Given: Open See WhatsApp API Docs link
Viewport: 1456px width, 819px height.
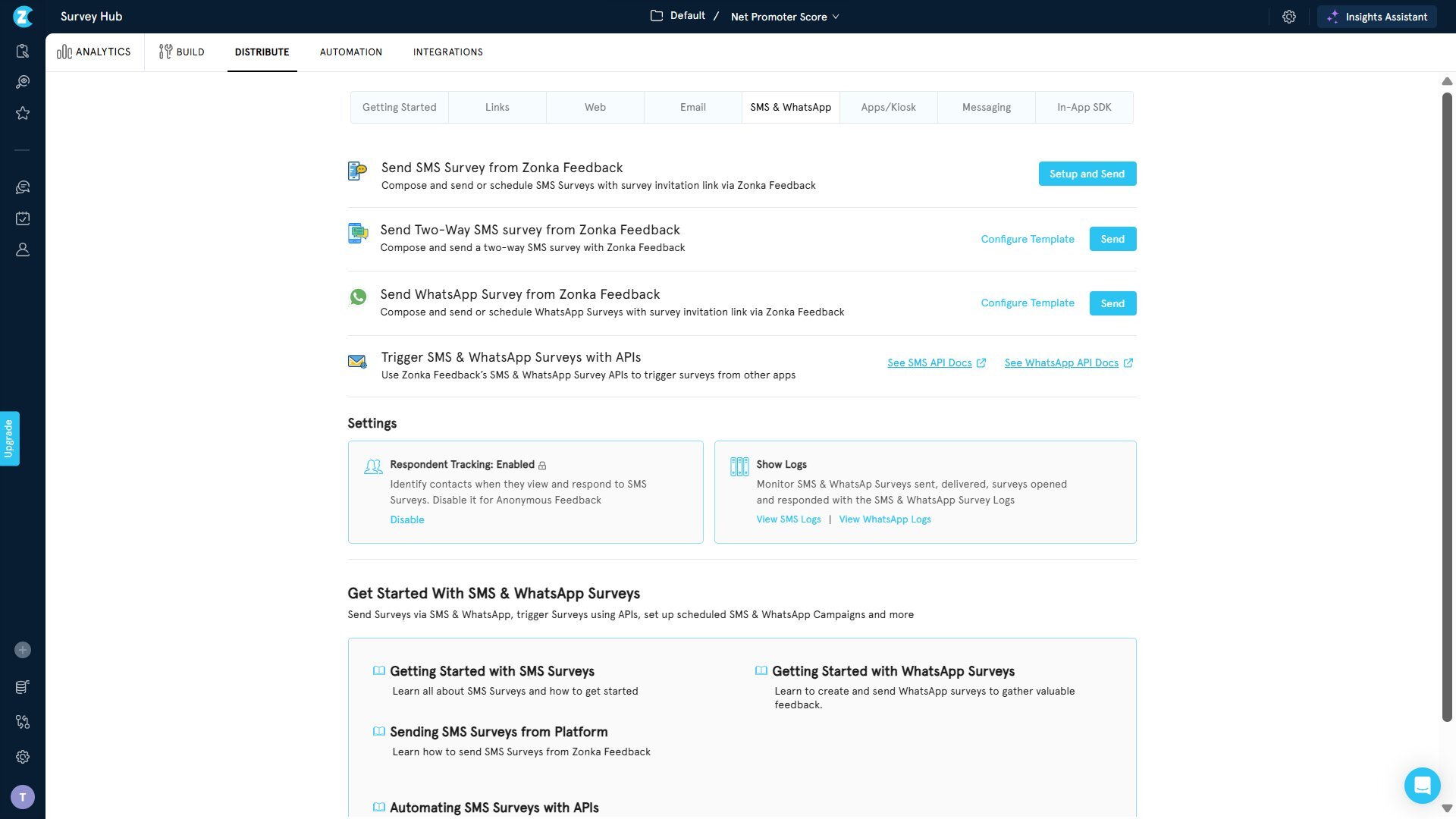Looking at the screenshot, I should coord(1068,362).
